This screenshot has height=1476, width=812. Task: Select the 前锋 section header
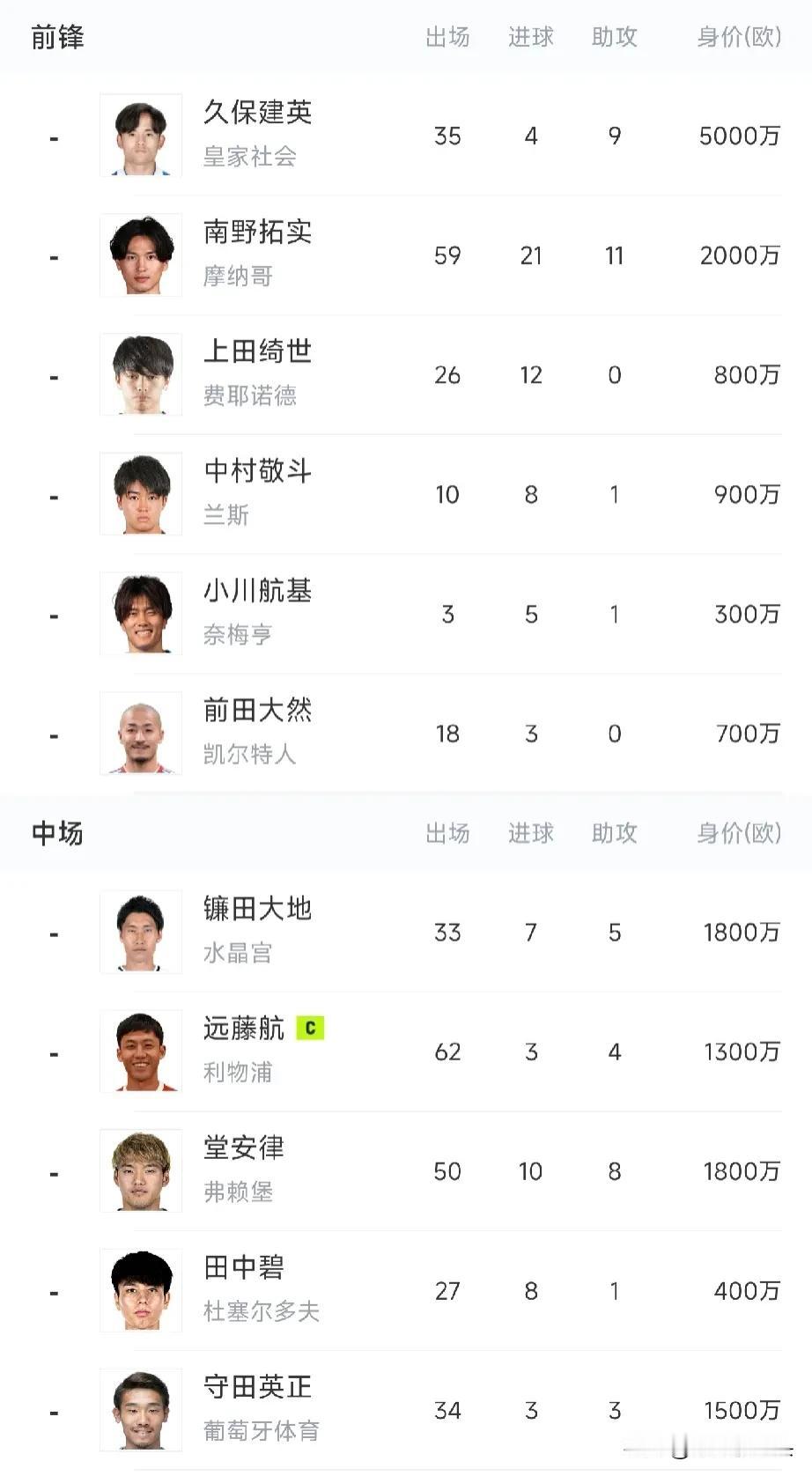point(57,37)
